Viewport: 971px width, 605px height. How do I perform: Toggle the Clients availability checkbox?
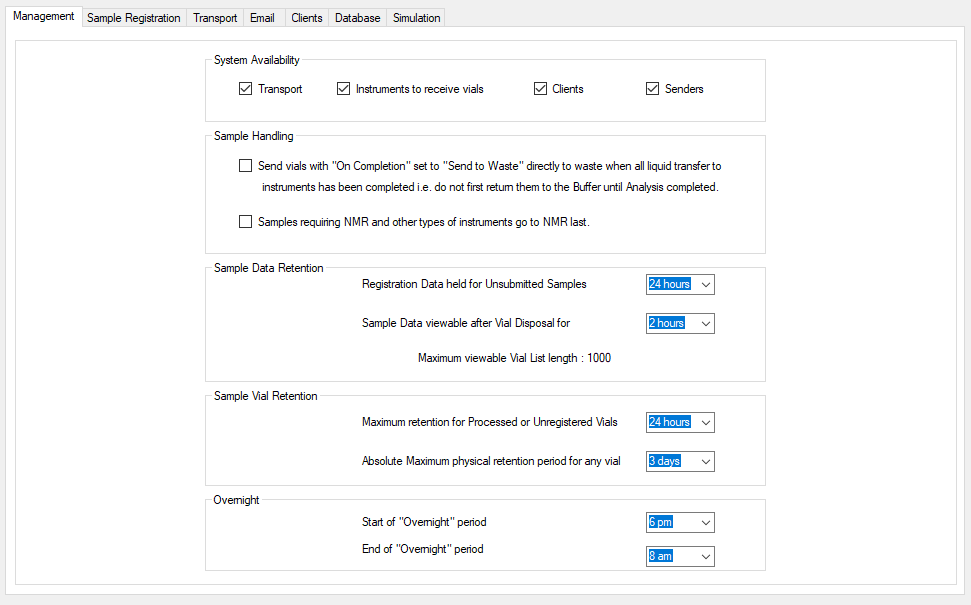[x=540, y=88]
